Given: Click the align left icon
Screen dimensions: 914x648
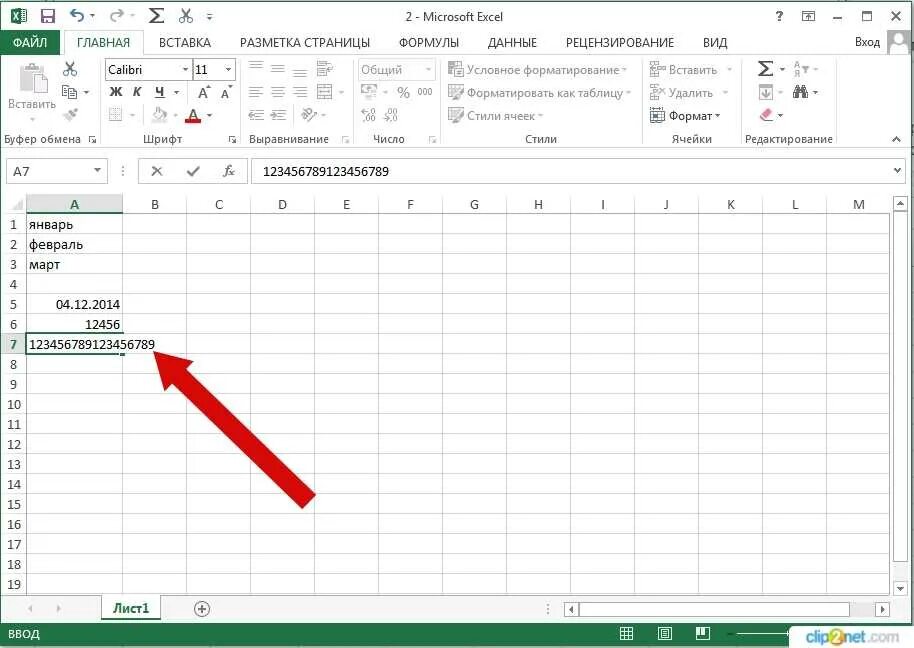Looking at the screenshot, I should coord(256,92).
